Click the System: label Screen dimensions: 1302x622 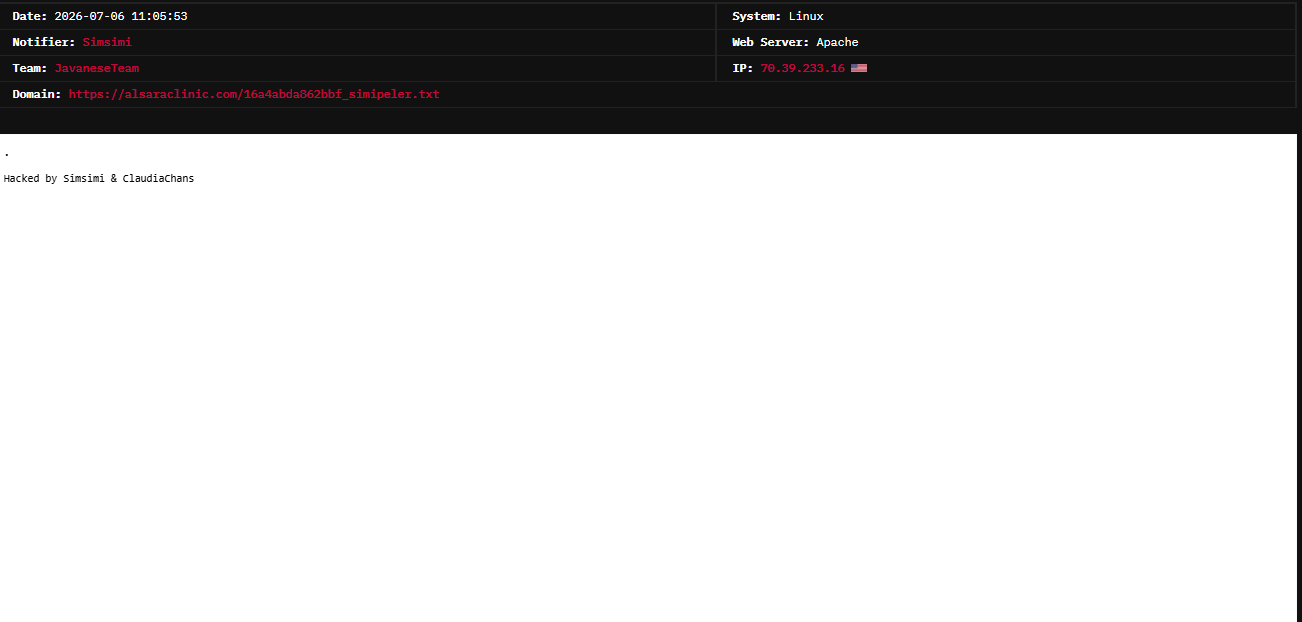pyautogui.click(x=757, y=16)
